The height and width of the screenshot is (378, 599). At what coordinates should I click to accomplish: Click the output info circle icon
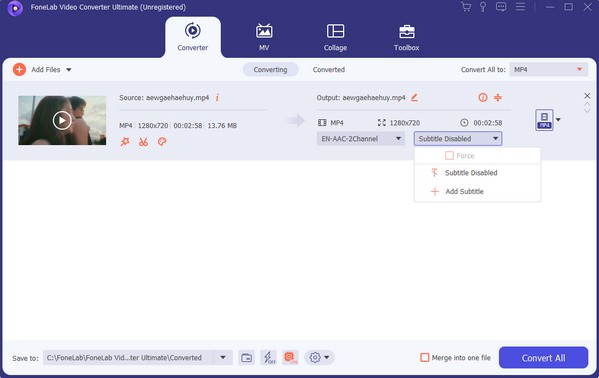[x=483, y=97]
